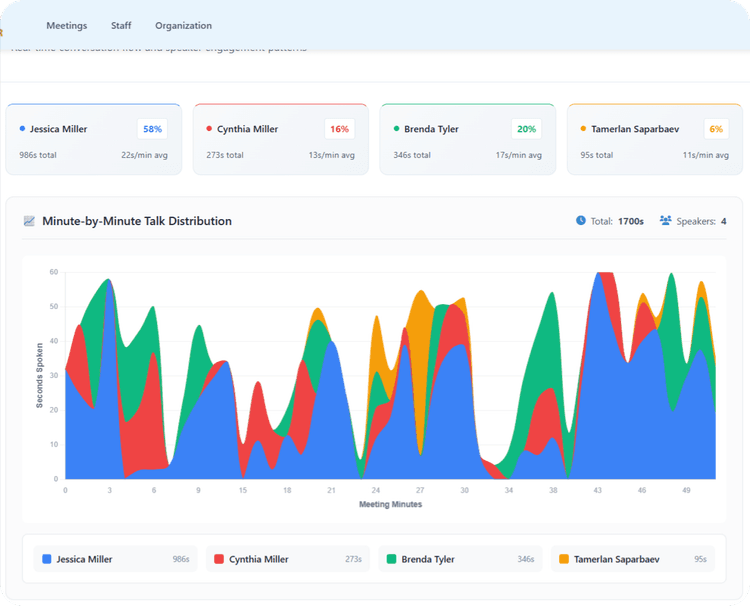Click the clock icon next to Total
This screenshot has height=606, width=750.
[x=581, y=221]
